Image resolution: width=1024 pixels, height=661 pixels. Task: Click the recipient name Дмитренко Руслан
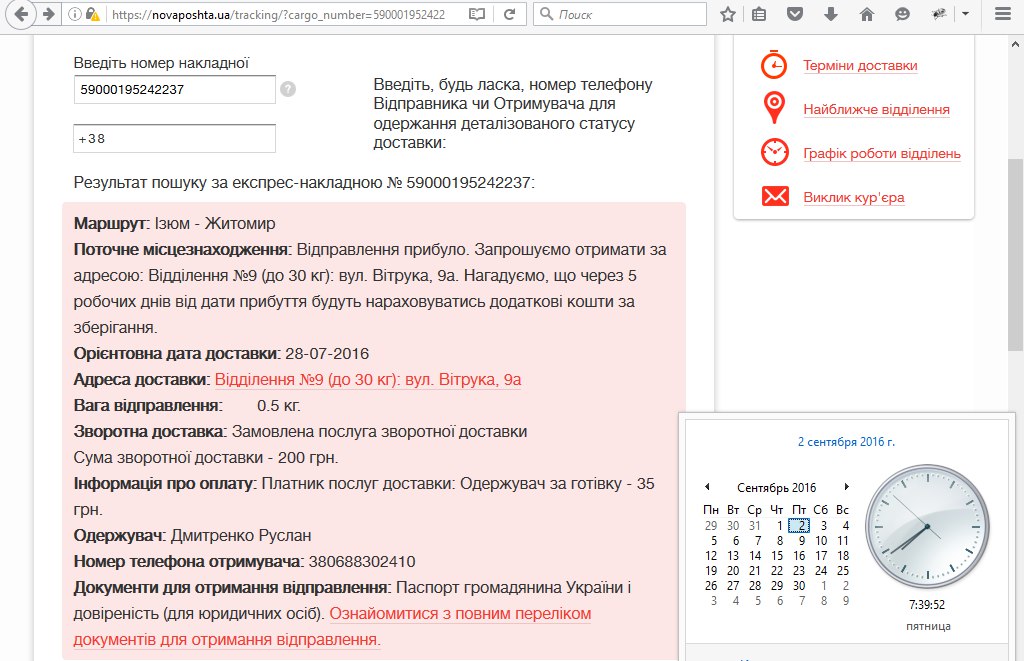[x=241, y=536]
